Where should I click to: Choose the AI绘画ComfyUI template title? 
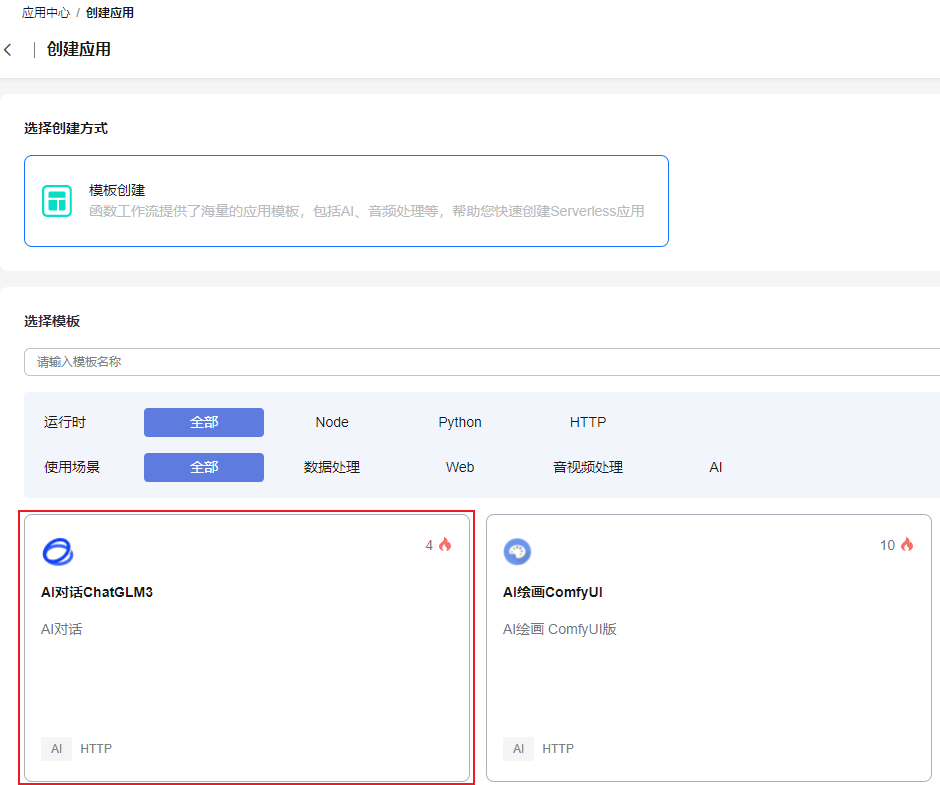[x=552, y=592]
